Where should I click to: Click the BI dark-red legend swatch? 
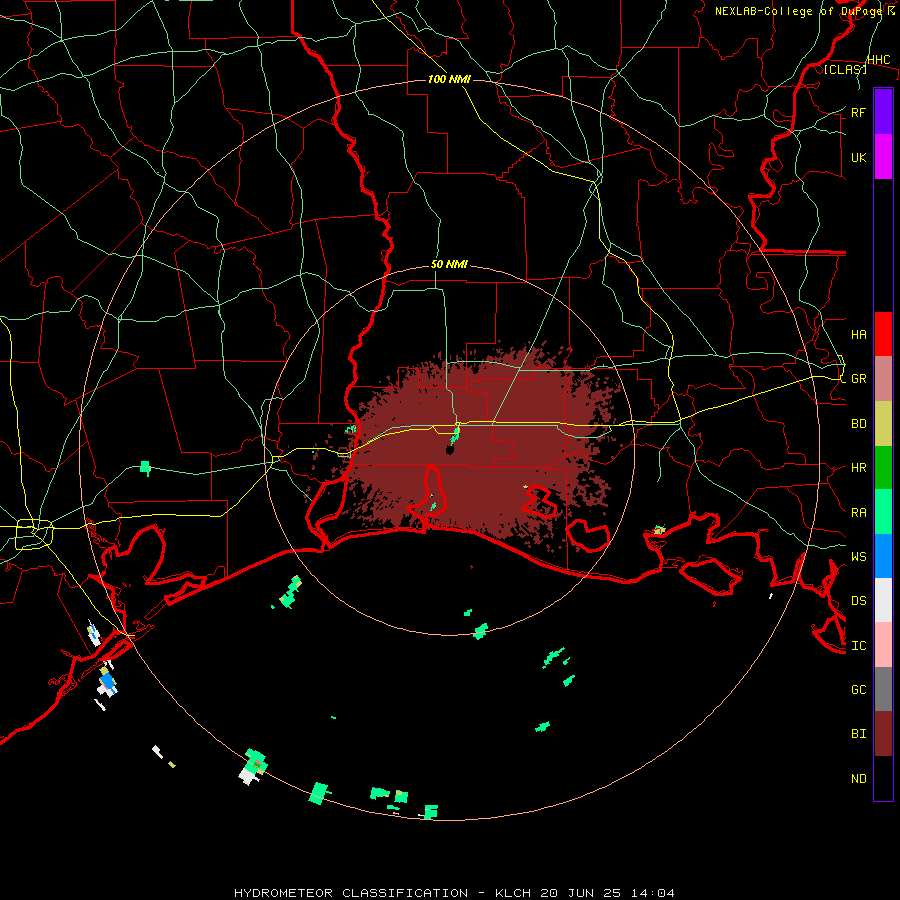(x=883, y=734)
